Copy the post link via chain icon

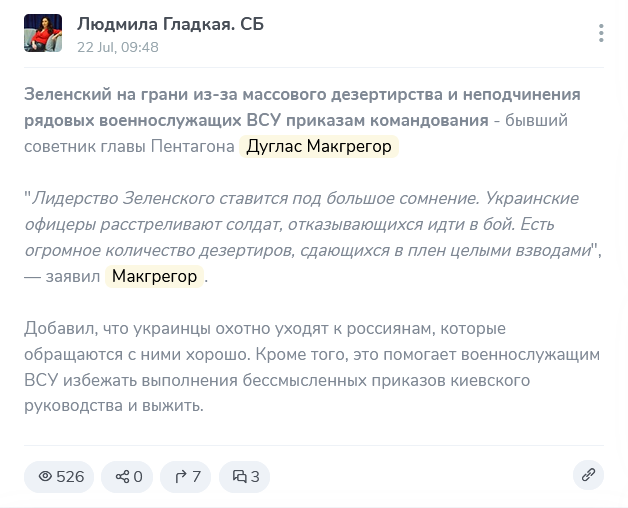588,474
